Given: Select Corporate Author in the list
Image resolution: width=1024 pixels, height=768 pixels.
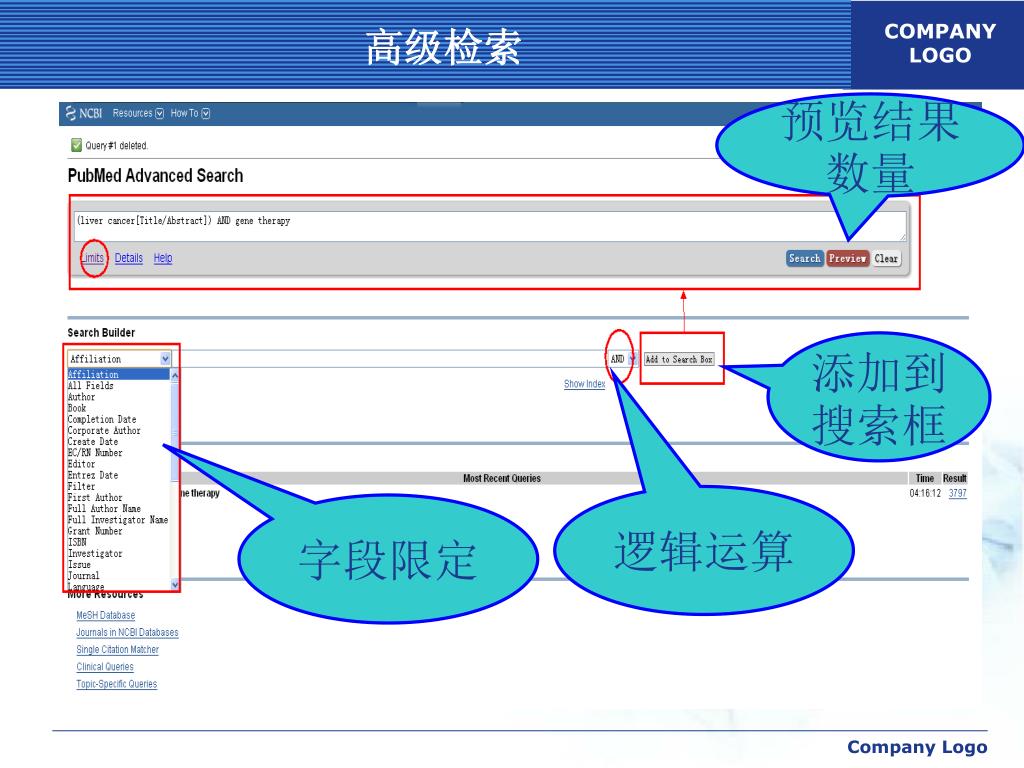Looking at the screenshot, I should (x=118, y=430).
